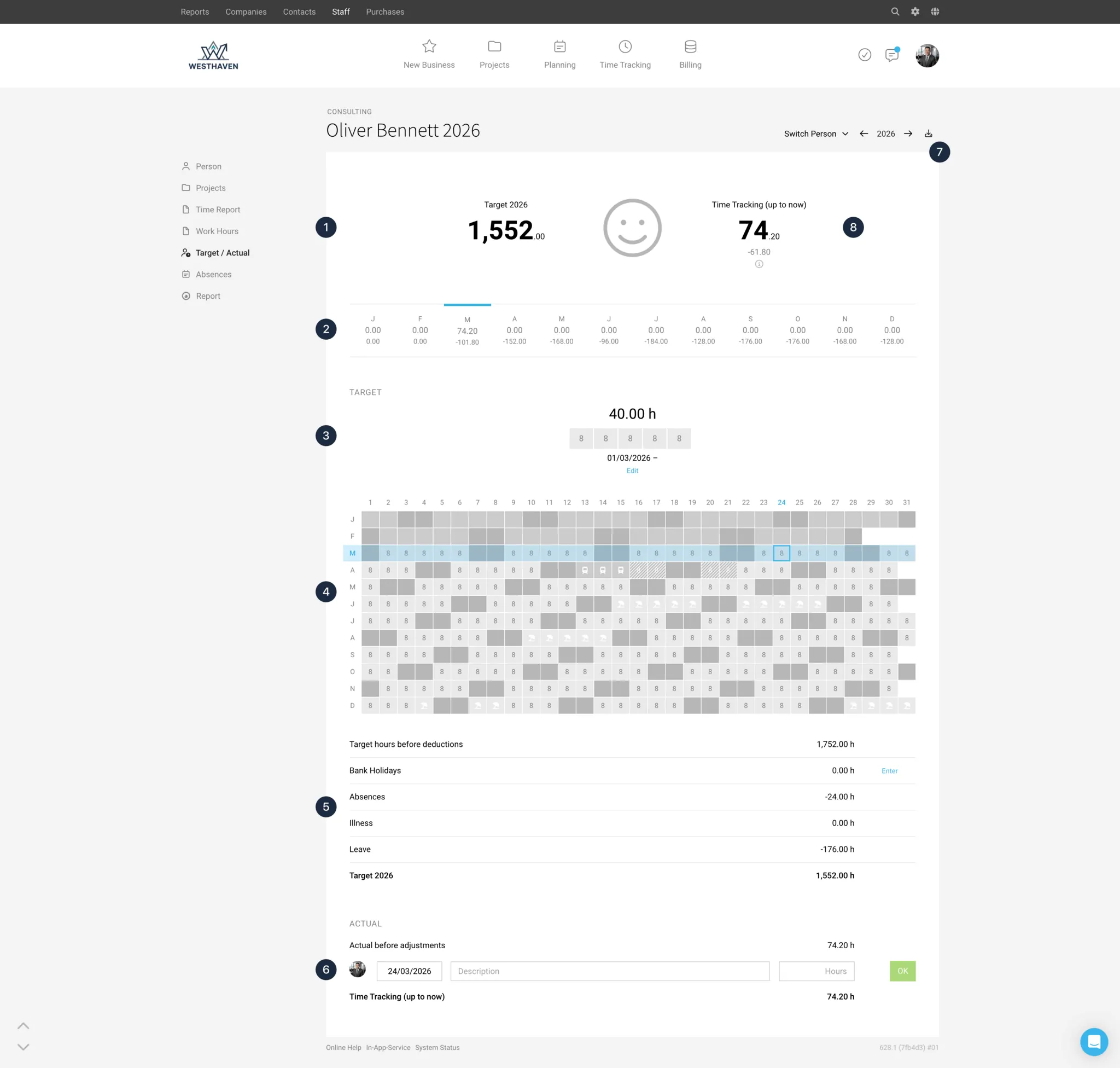This screenshot has height=1068, width=1120.
Task: Open the Switch Person dropdown
Action: click(815, 133)
